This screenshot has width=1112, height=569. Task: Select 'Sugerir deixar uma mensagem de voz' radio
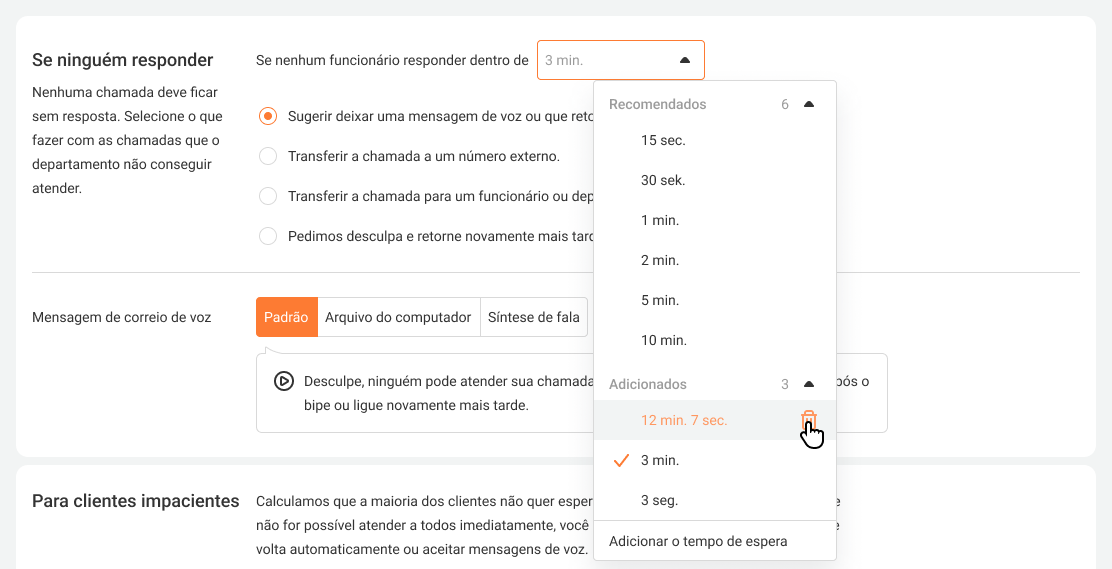click(268, 116)
